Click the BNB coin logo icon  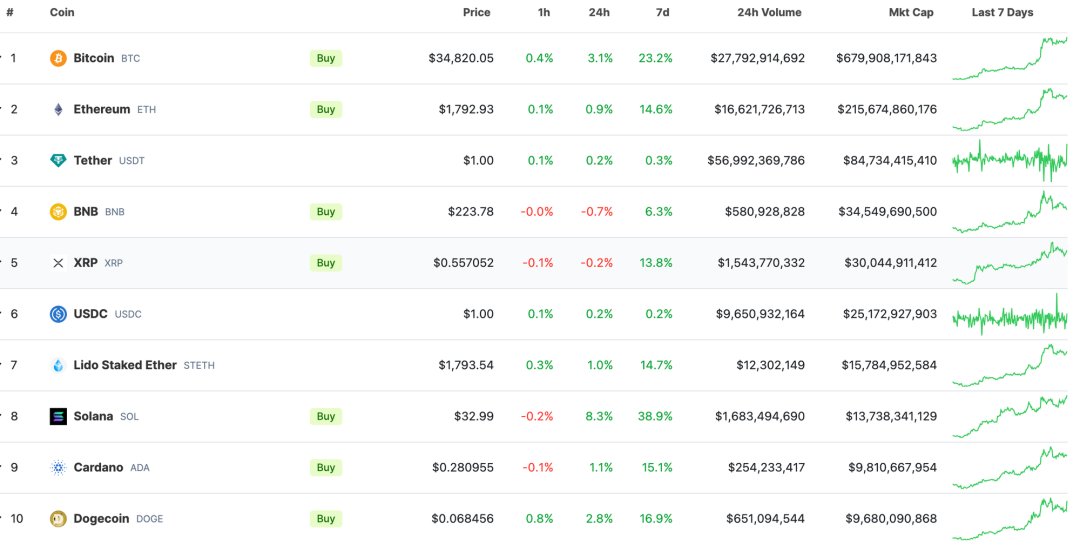click(x=58, y=211)
